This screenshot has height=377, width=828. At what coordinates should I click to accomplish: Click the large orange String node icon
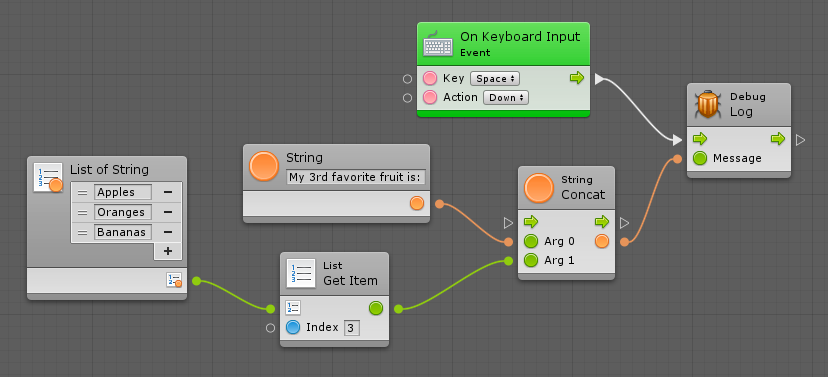click(x=264, y=166)
